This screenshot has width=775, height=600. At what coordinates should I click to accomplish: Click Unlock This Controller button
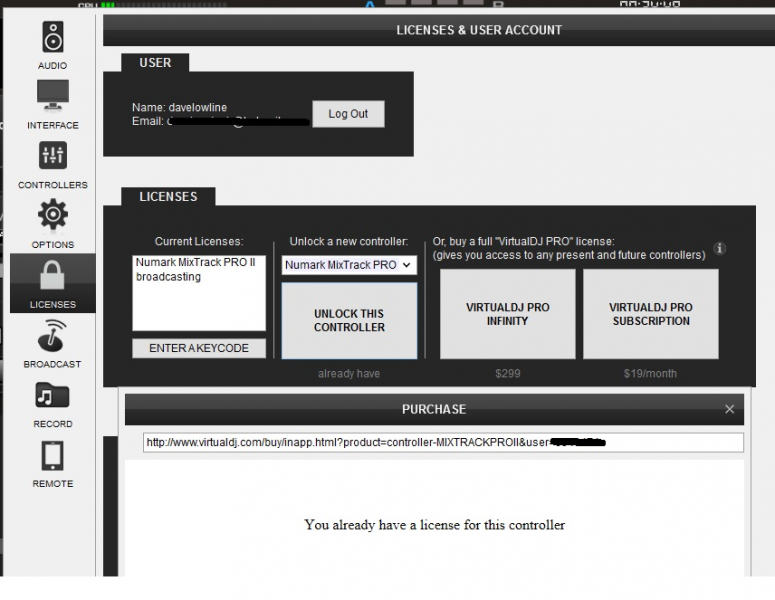tap(349, 320)
